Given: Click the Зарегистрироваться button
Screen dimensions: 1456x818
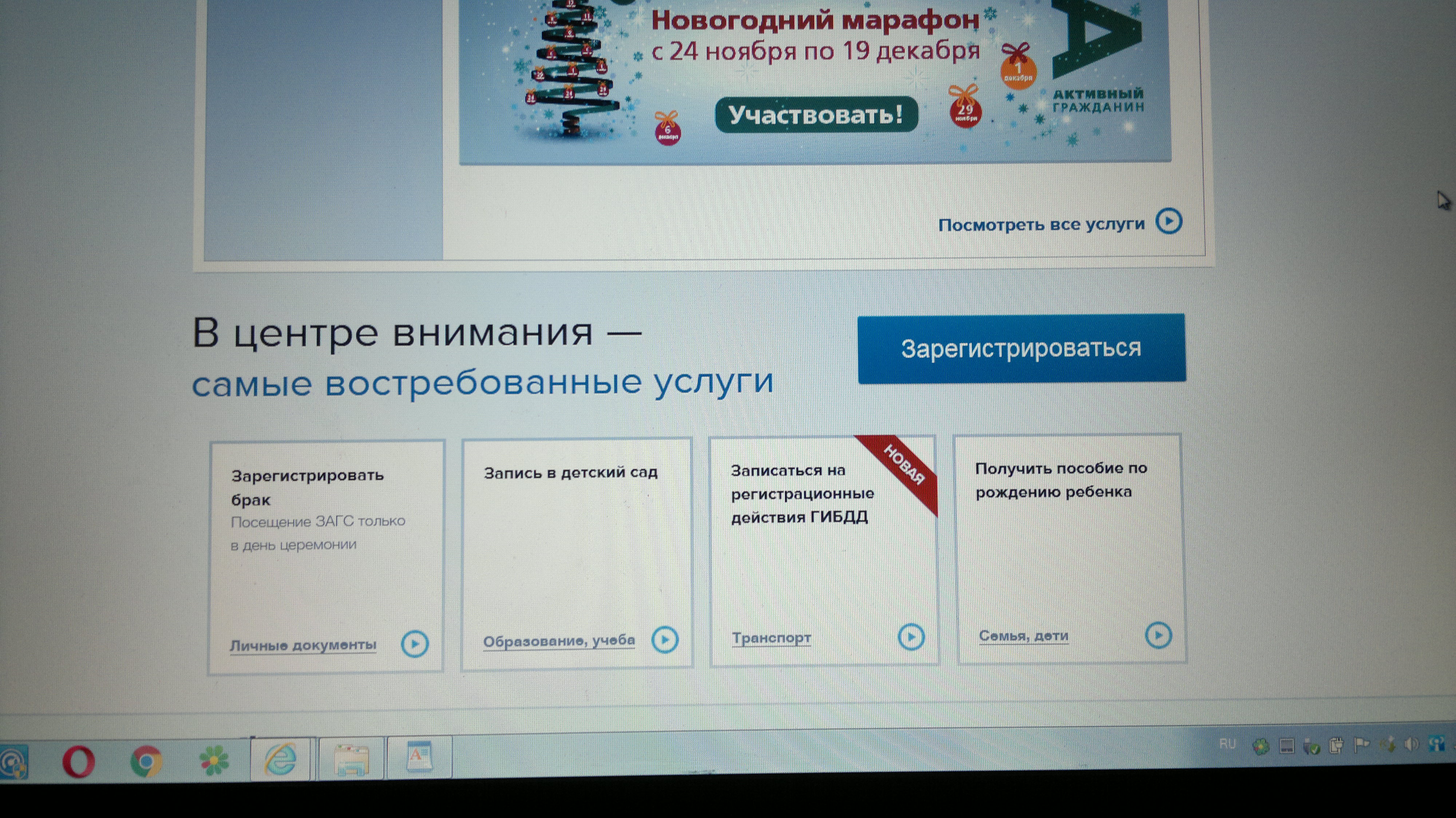Looking at the screenshot, I should 1021,349.
